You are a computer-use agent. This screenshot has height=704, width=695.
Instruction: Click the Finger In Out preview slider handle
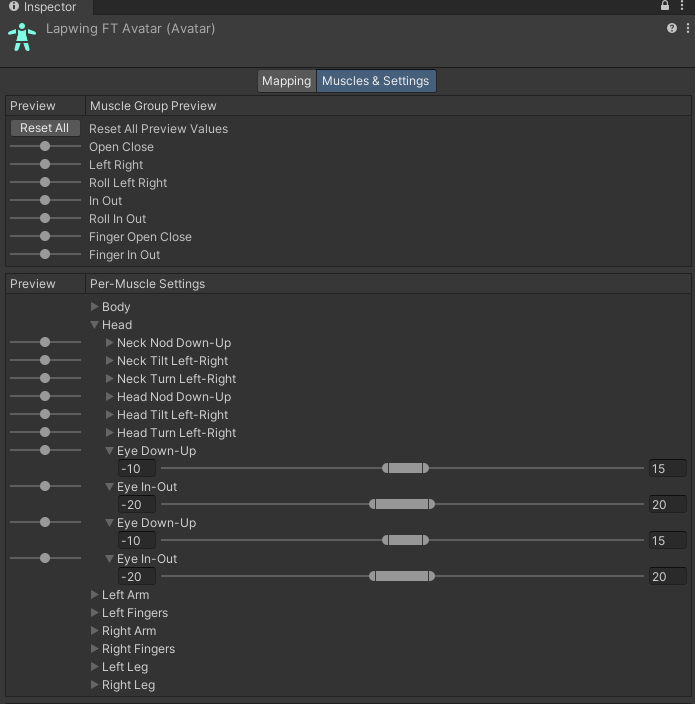point(45,255)
